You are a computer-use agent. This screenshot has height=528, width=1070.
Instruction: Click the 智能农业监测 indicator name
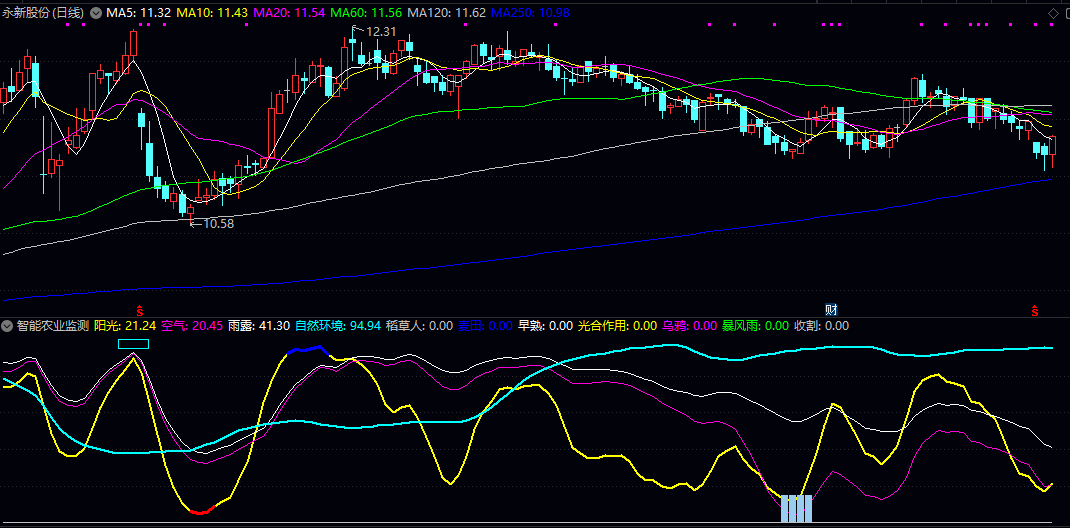[x=52, y=326]
